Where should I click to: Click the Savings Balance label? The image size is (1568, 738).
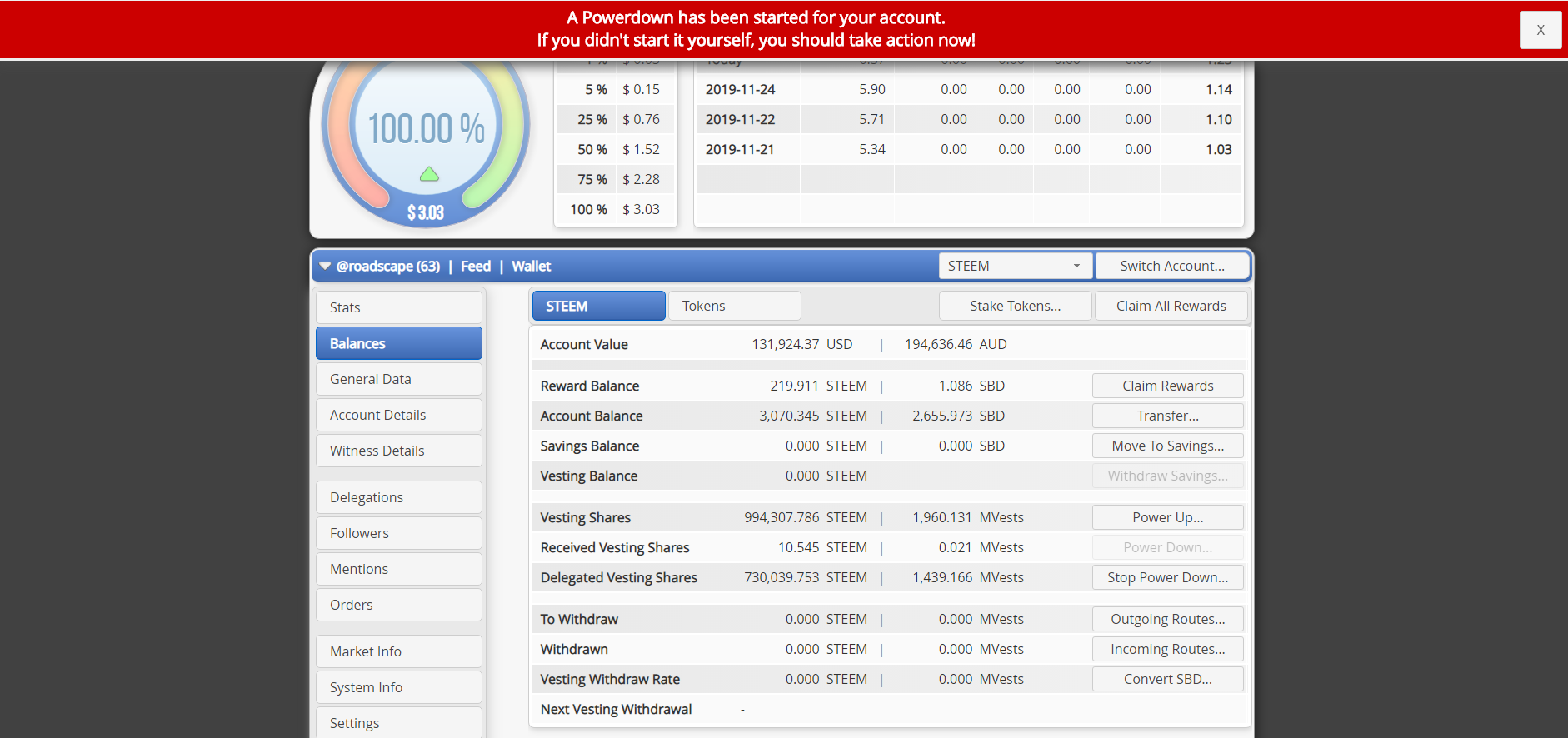590,446
